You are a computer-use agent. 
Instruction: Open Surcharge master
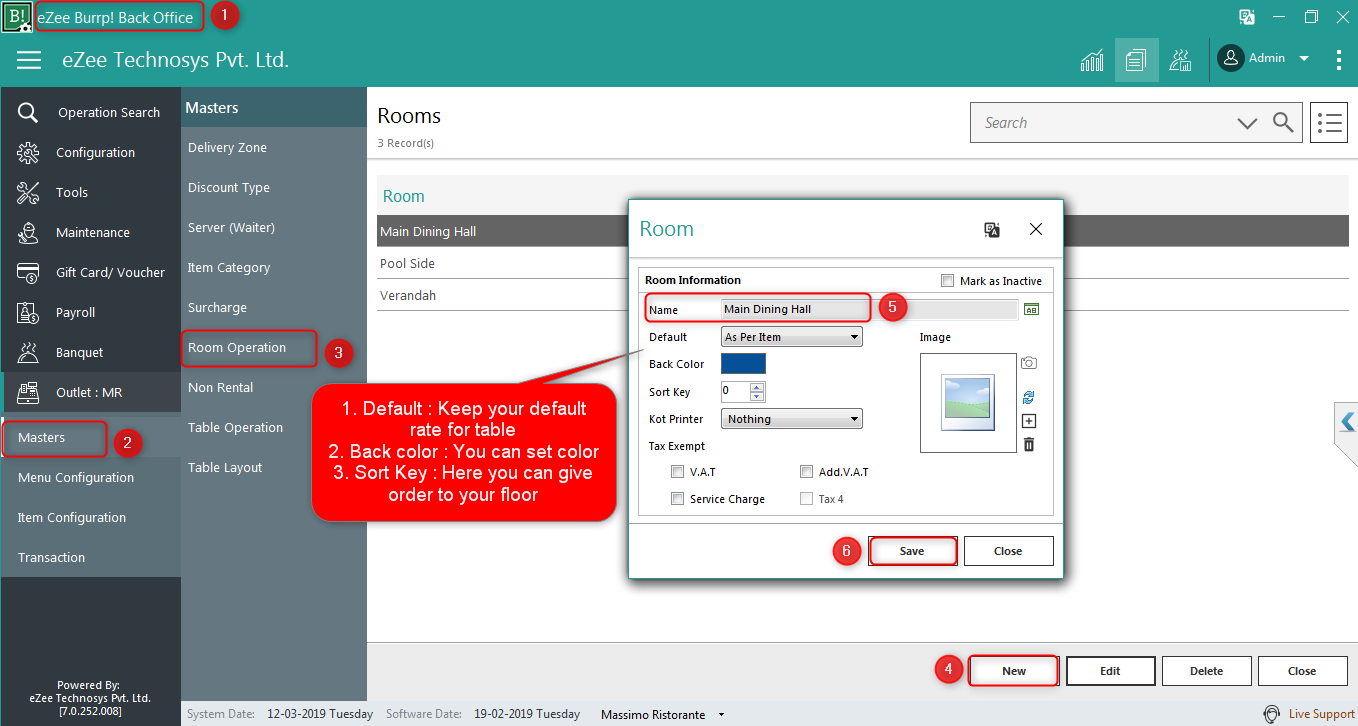217,307
